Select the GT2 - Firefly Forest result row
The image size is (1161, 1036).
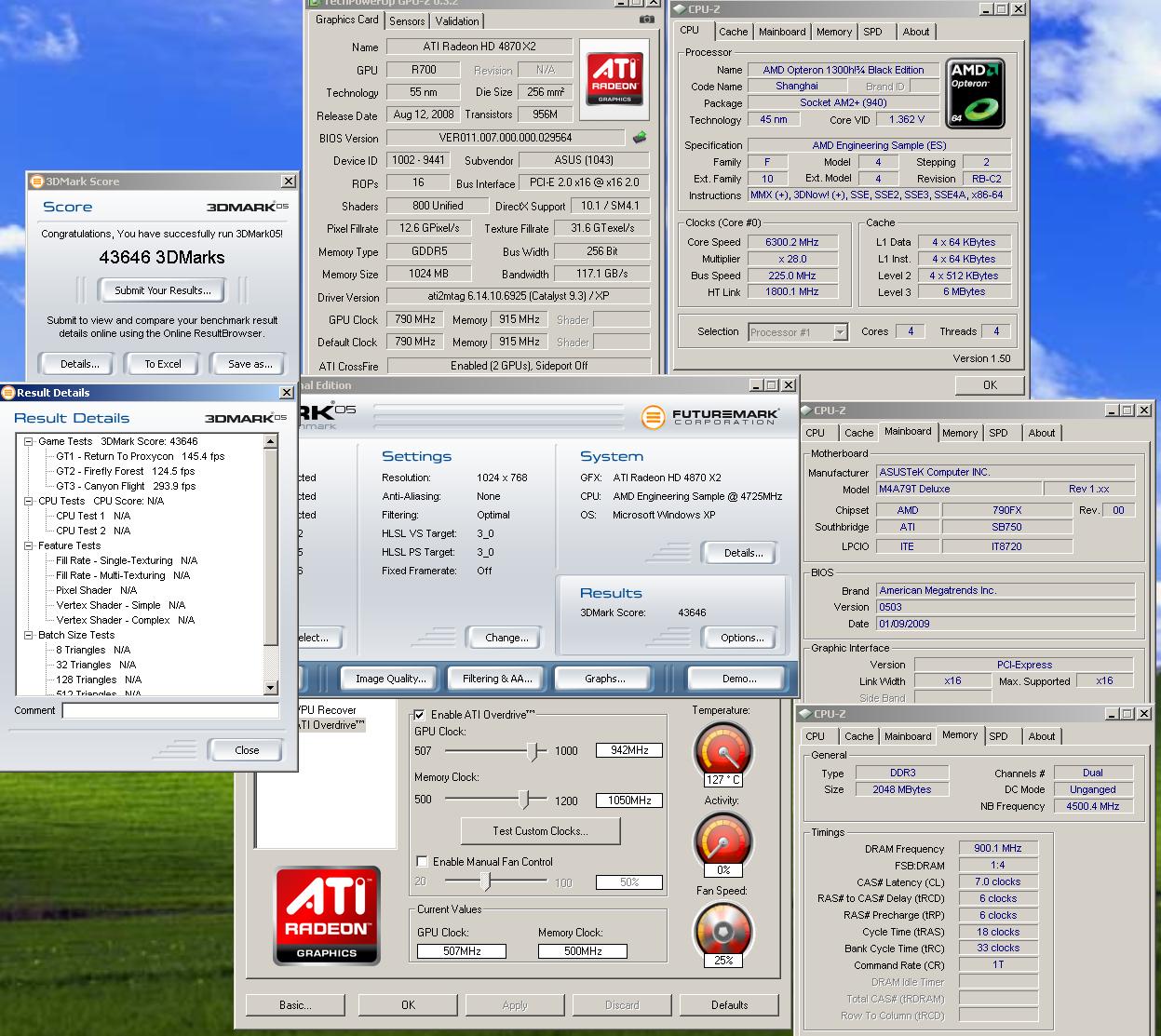tap(125, 471)
